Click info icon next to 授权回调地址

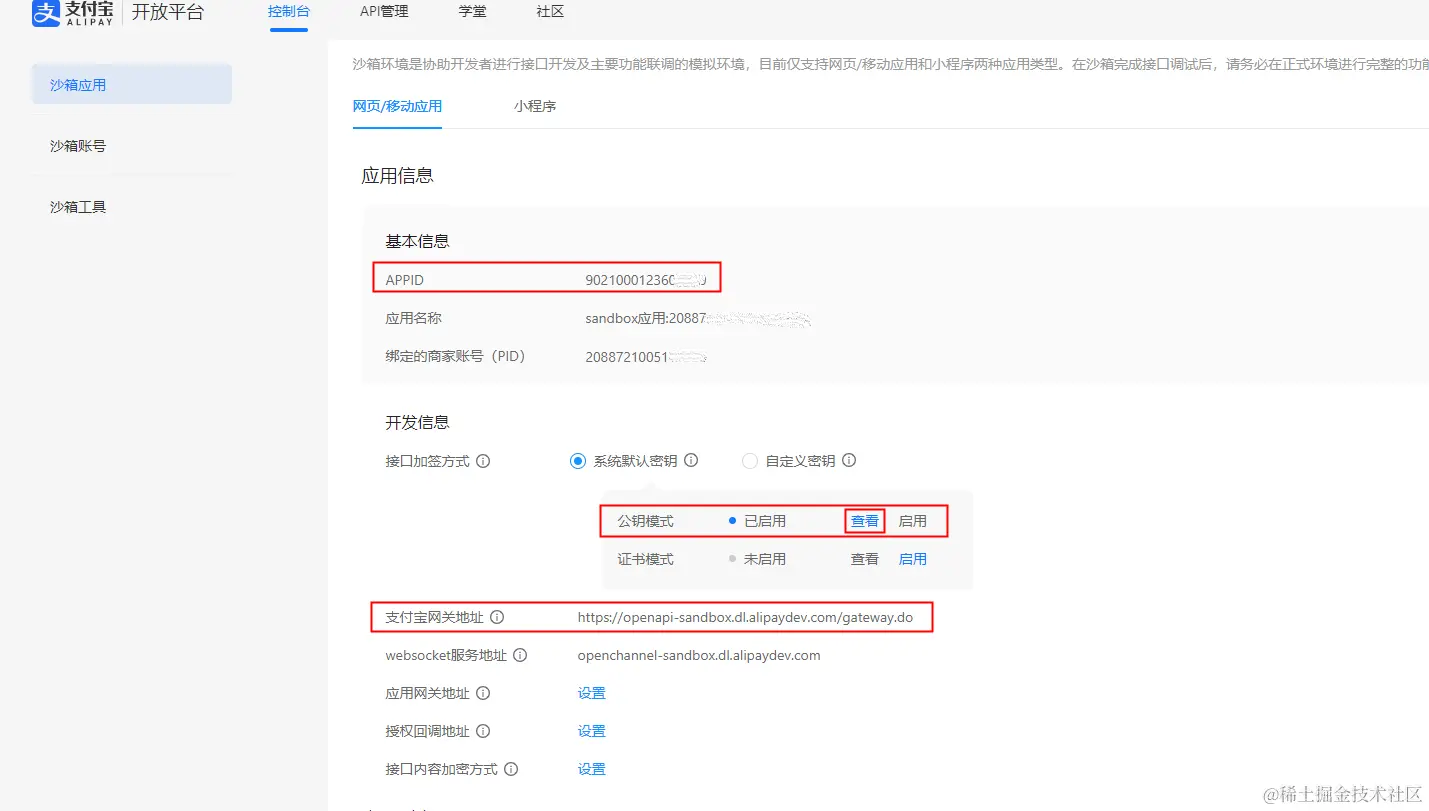coord(483,731)
